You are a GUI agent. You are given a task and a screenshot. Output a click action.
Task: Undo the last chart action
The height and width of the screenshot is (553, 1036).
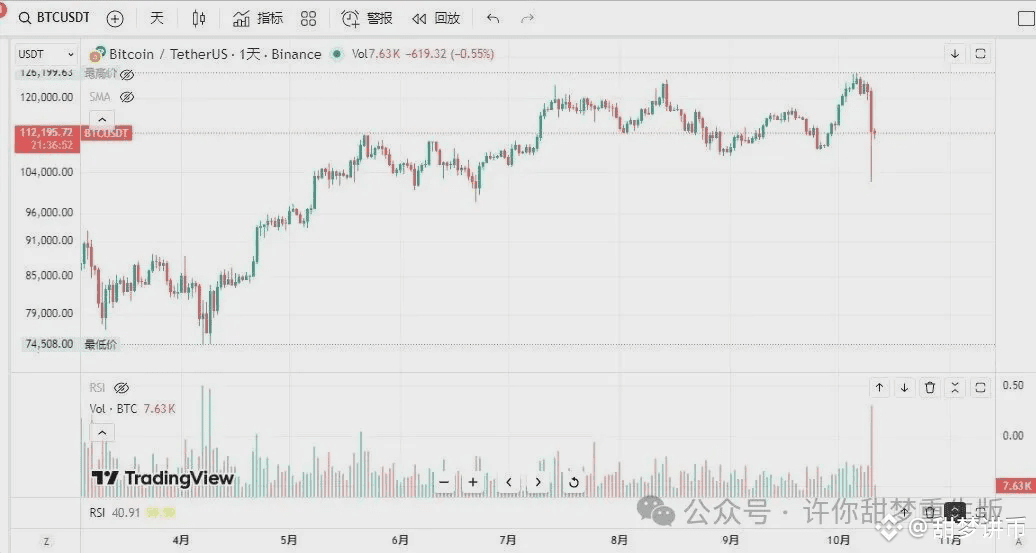point(493,18)
